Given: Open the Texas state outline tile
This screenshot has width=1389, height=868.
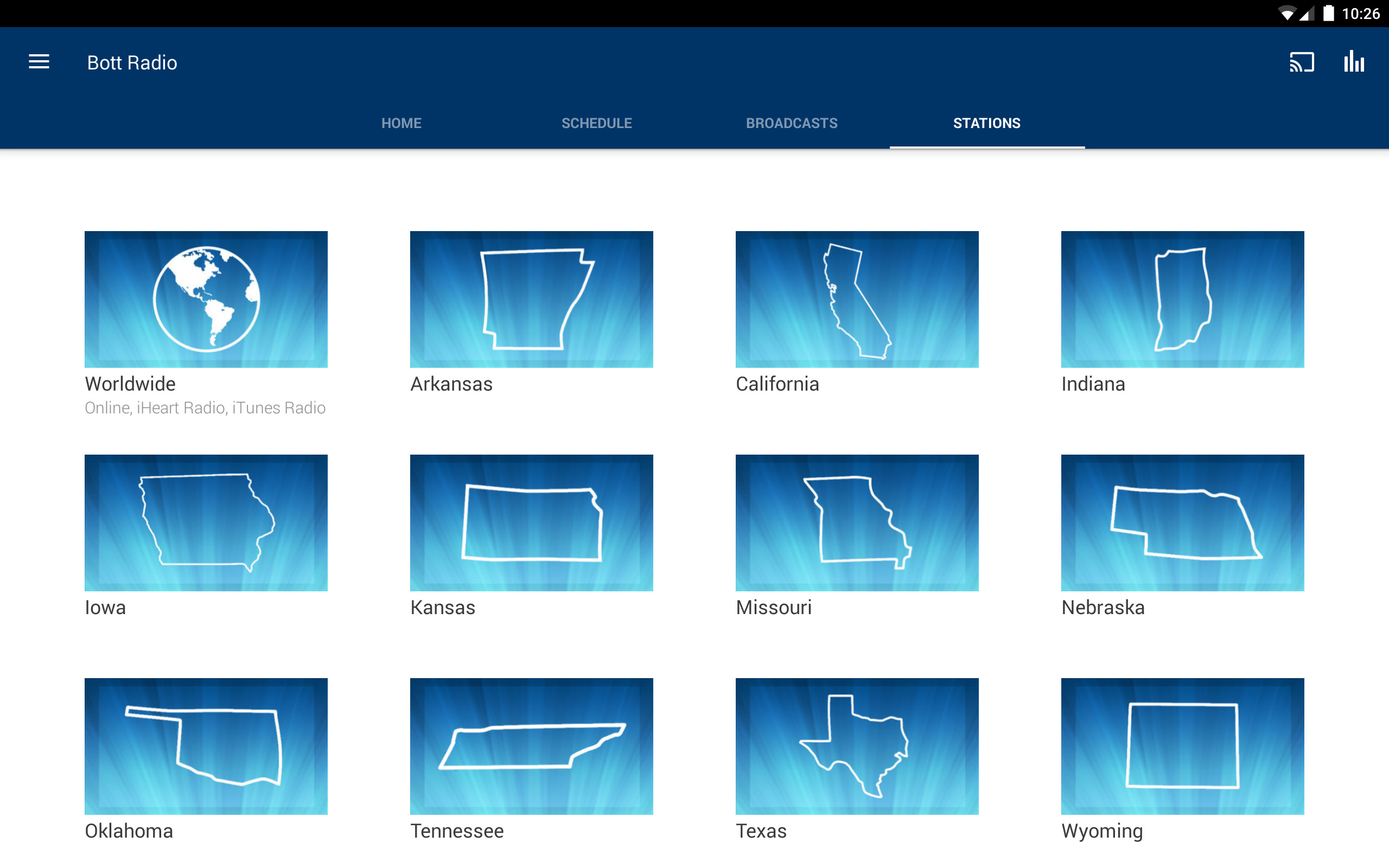Looking at the screenshot, I should tap(857, 746).
